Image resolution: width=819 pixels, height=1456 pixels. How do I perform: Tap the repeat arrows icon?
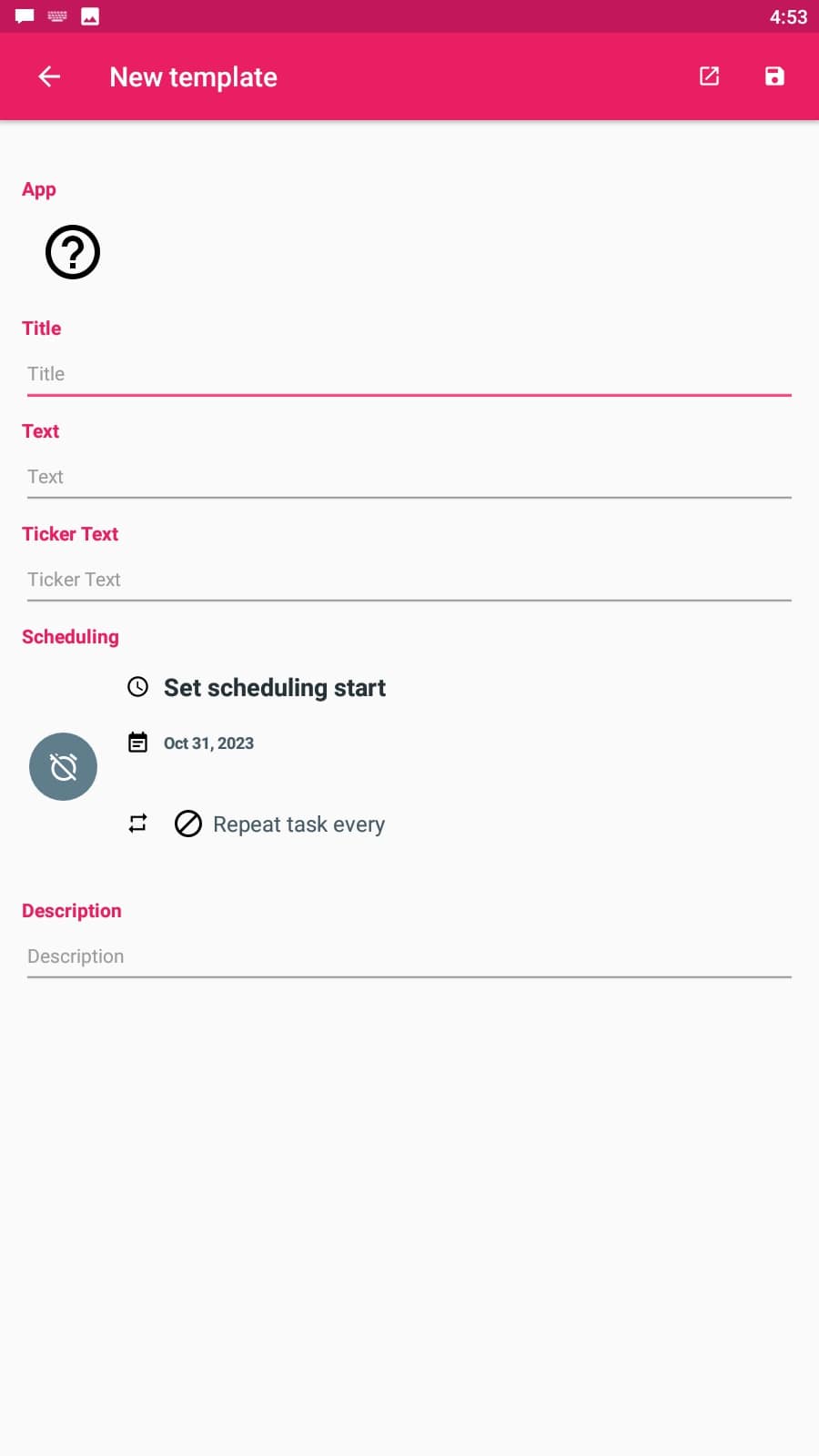click(x=137, y=824)
